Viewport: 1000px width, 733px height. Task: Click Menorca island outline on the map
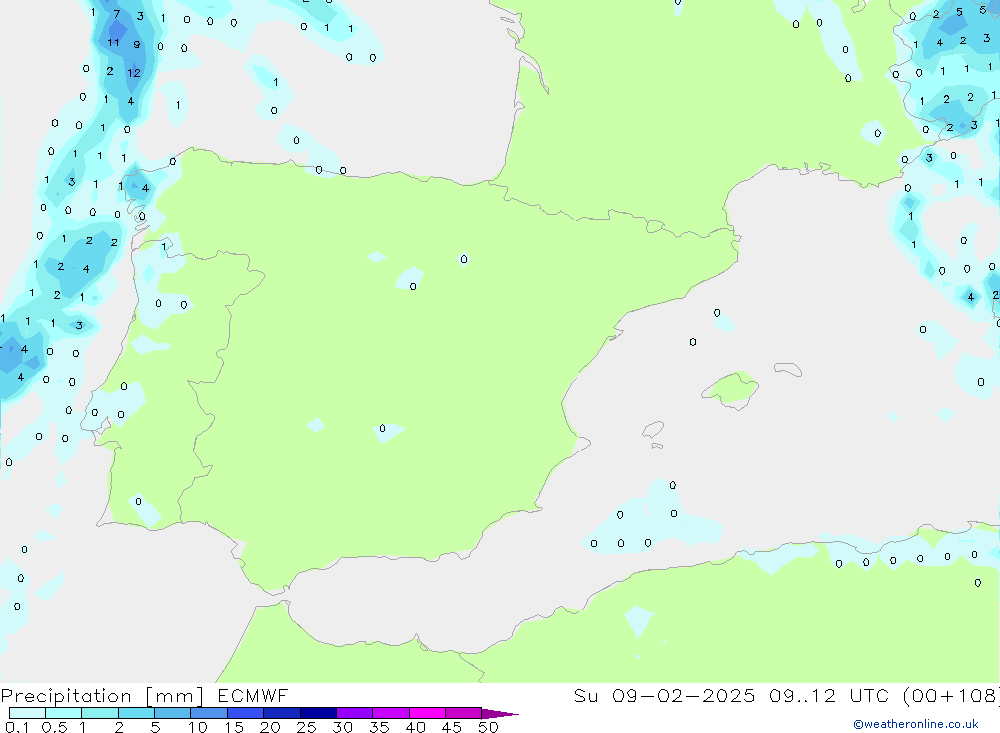tap(788, 369)
